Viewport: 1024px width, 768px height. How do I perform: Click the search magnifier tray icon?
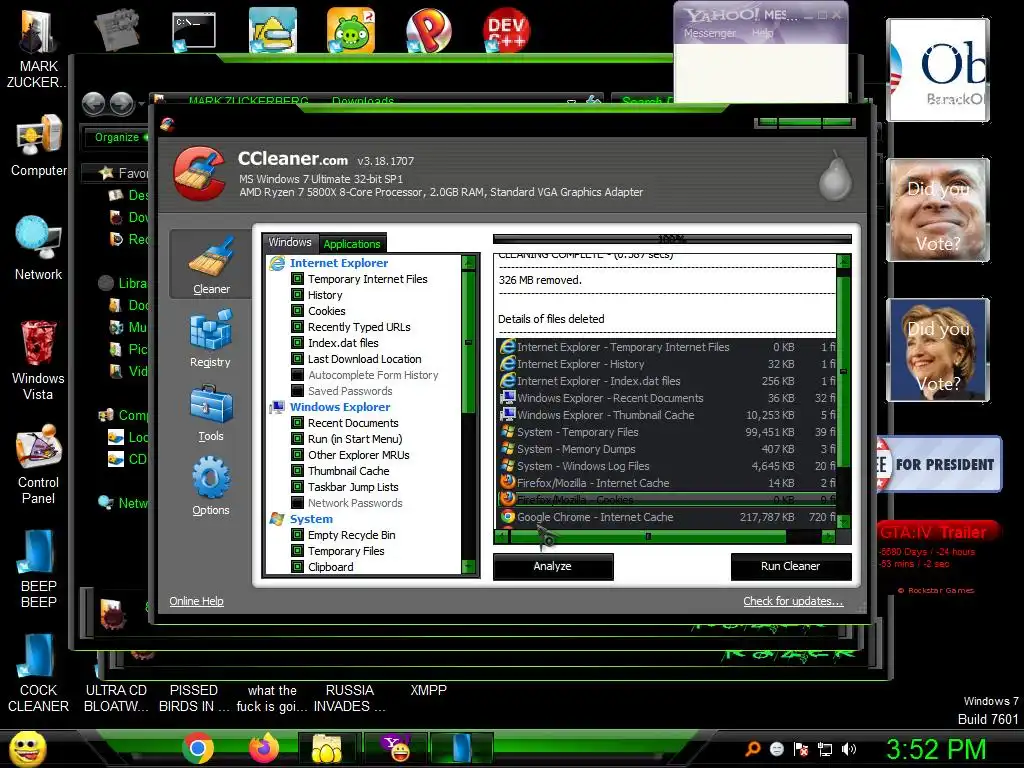(752, 749)
